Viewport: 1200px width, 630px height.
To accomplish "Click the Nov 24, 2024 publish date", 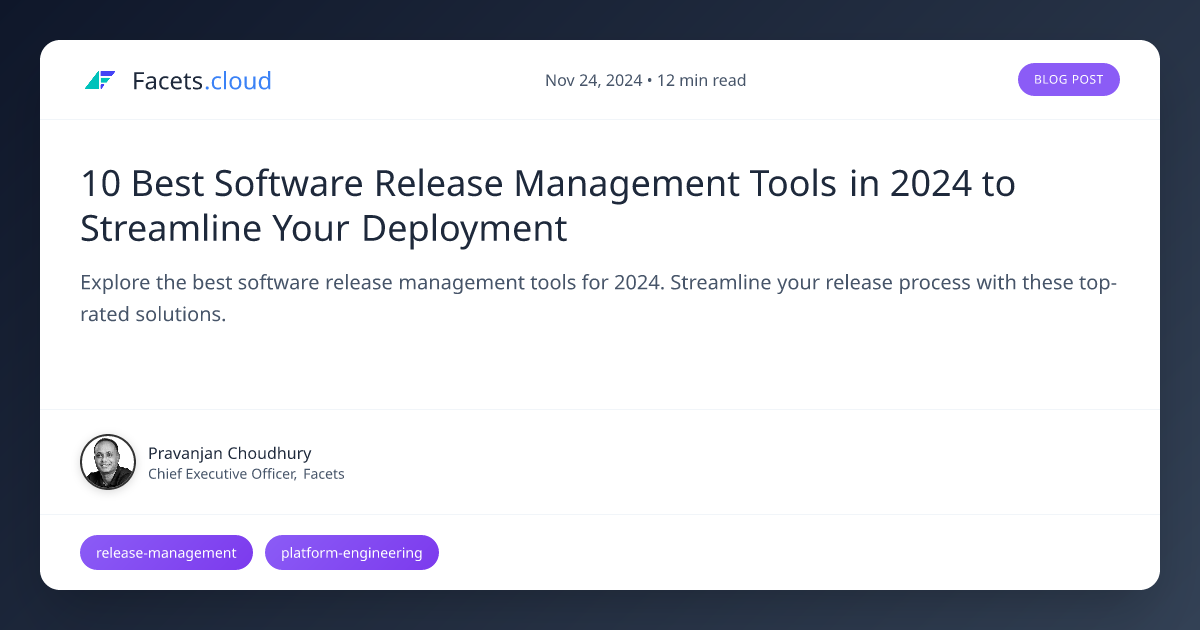I will pyautogui.click(x=593, y=81).
